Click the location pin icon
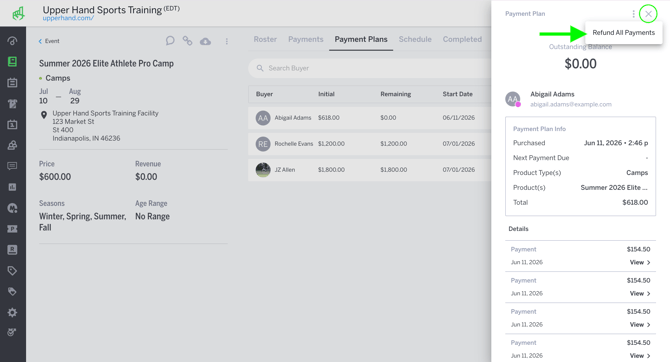Viewport: 670px width, 362px height. [x=44, y=115]
